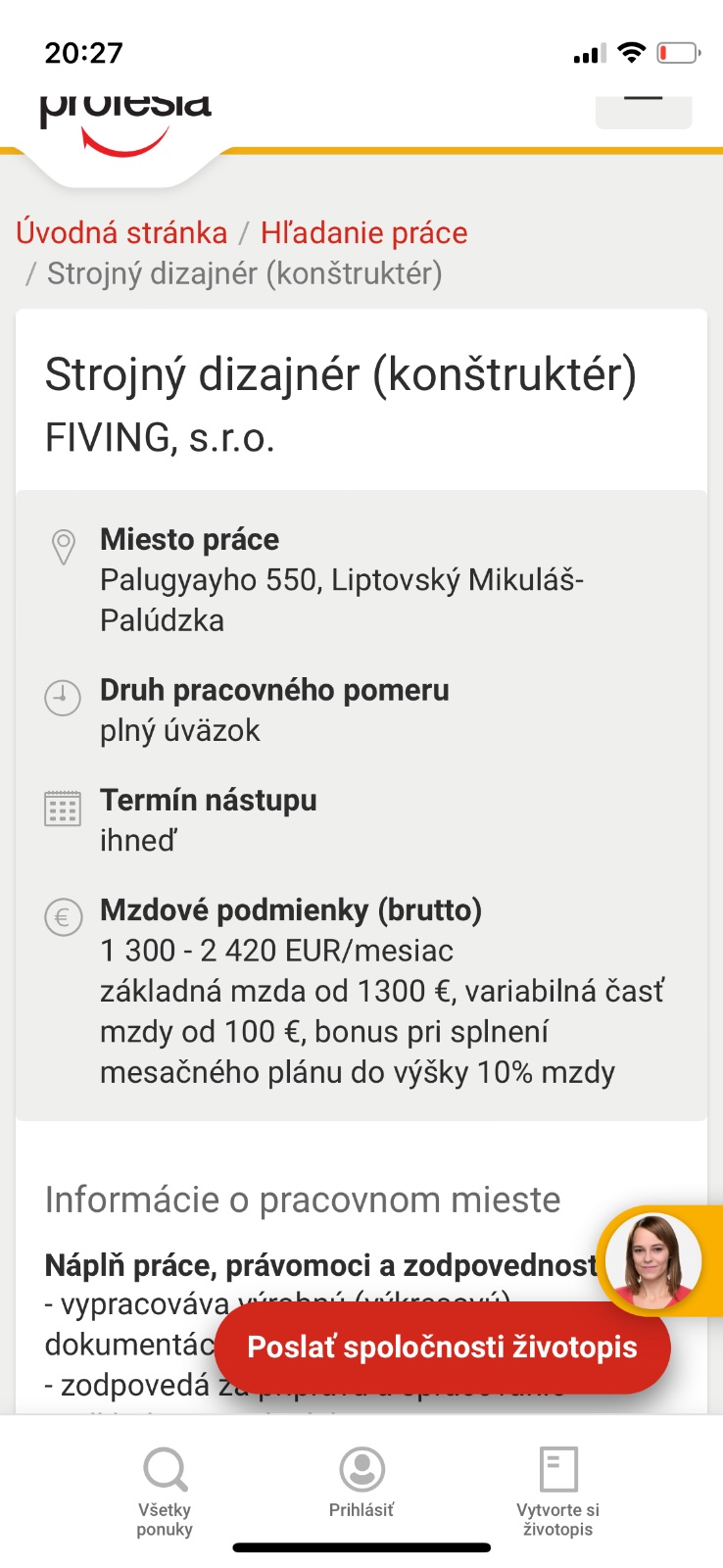Viewport: 723px width, 1568px height.
Task: Tap the Strojný dizajnér job title heading
Action: point(340,375)
